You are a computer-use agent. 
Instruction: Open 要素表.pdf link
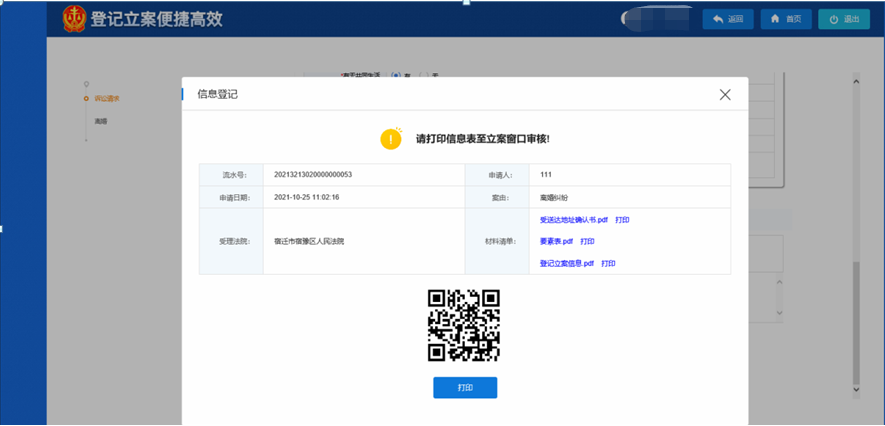[x=556, y=242]
